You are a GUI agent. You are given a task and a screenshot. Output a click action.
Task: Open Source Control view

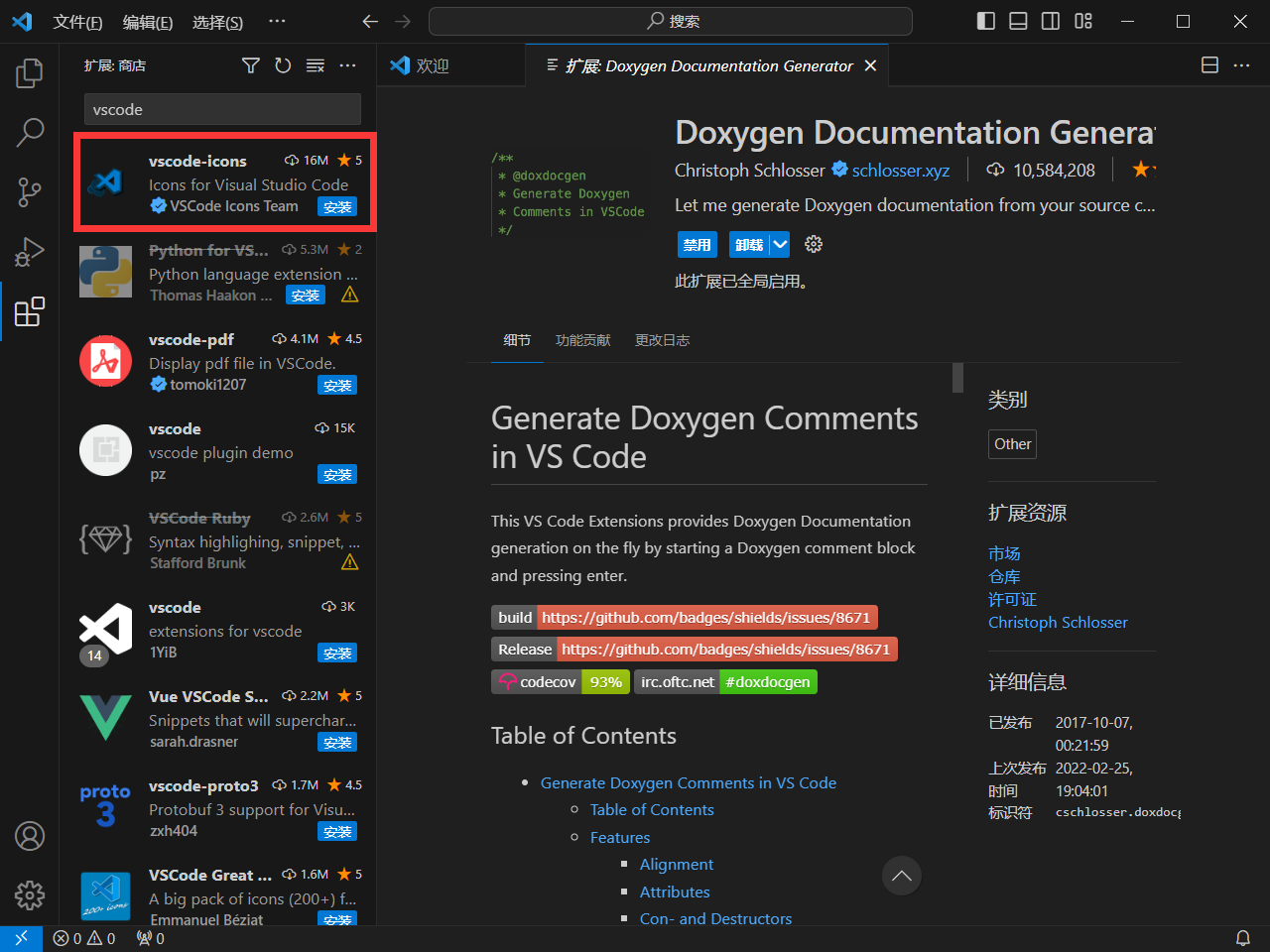click(x=30, y=192)
